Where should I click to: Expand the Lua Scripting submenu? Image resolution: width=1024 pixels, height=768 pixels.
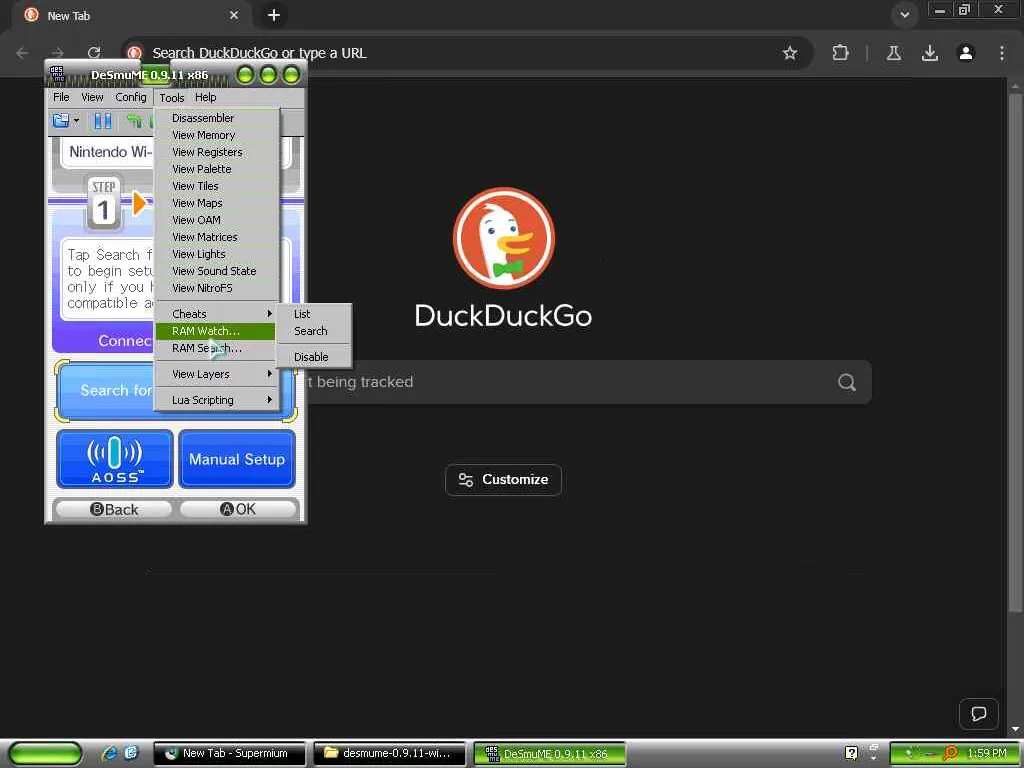(x=217, y=400)
